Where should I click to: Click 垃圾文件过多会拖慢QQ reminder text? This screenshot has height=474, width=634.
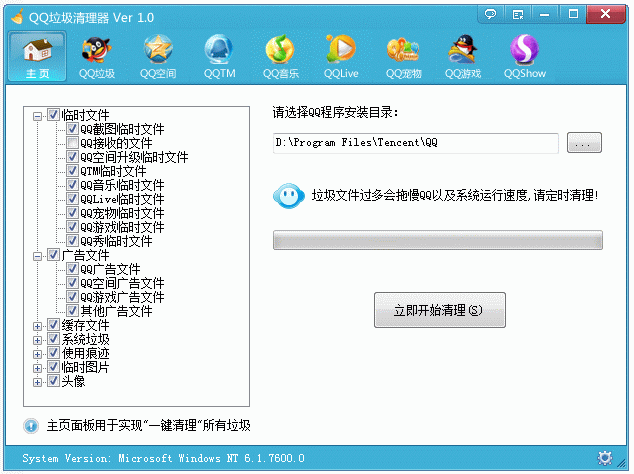pos(454,196)
